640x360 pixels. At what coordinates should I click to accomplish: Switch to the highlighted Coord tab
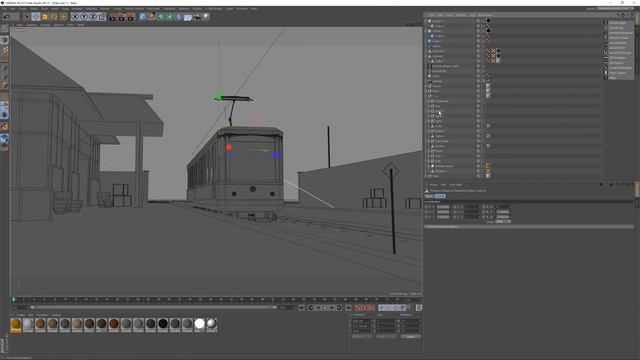(440, 196)
